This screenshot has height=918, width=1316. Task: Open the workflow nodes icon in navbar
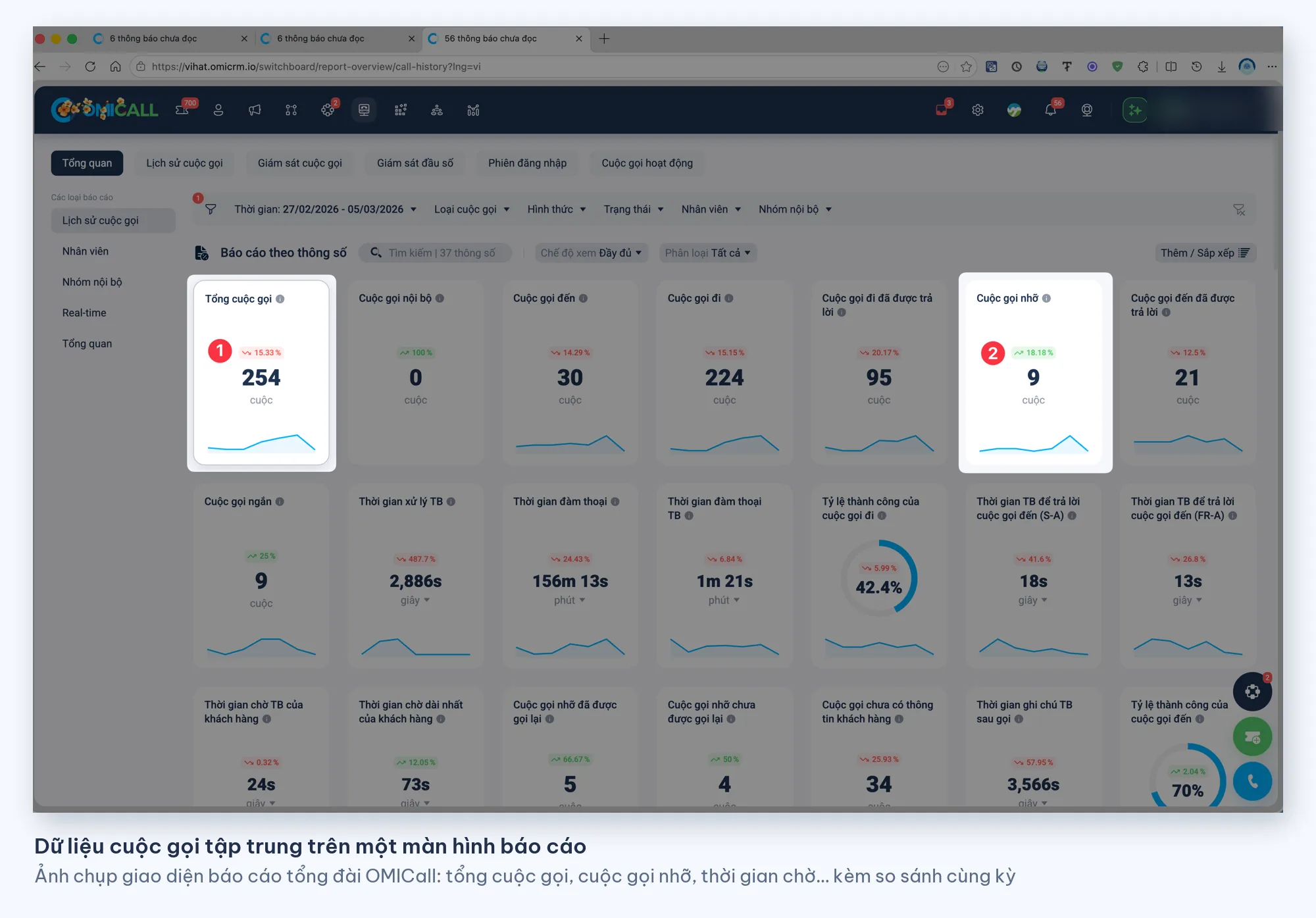291,110
